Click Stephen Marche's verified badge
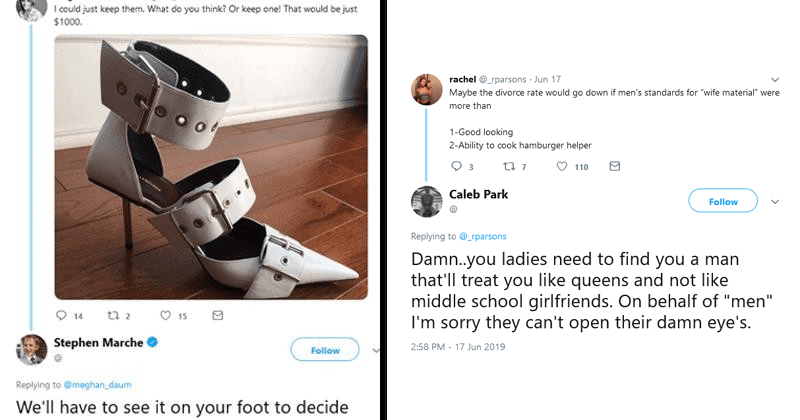This screenshot has height=420, width=800. click(x=155, y=343)
